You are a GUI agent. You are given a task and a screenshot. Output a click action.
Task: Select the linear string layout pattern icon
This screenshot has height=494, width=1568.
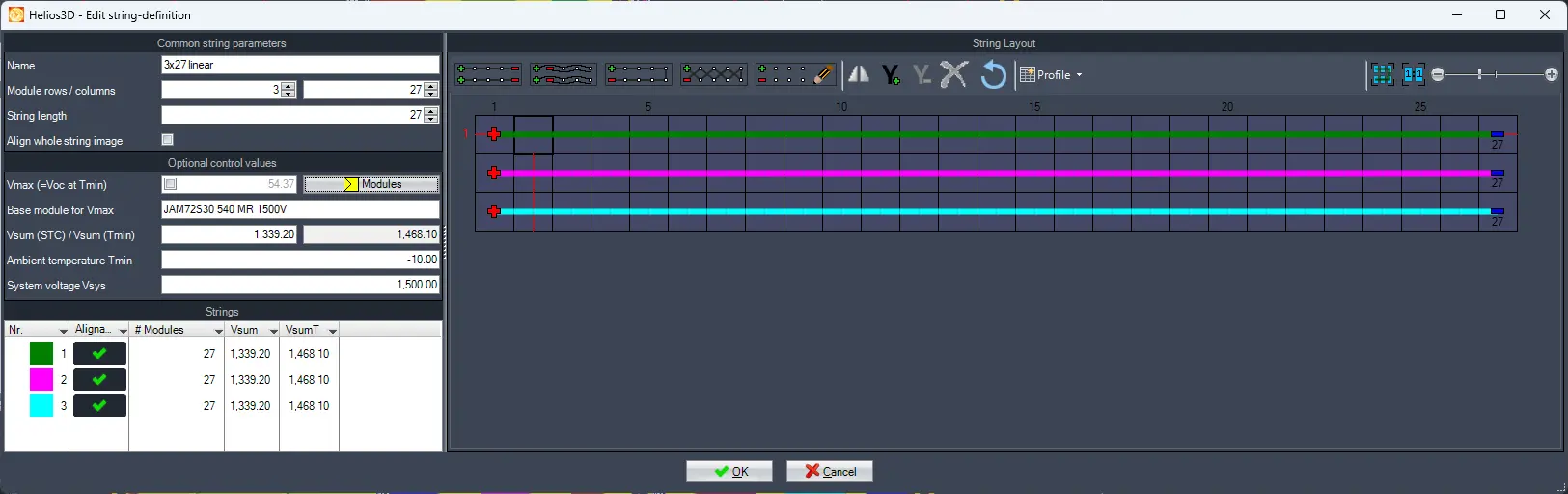(488, 74)
